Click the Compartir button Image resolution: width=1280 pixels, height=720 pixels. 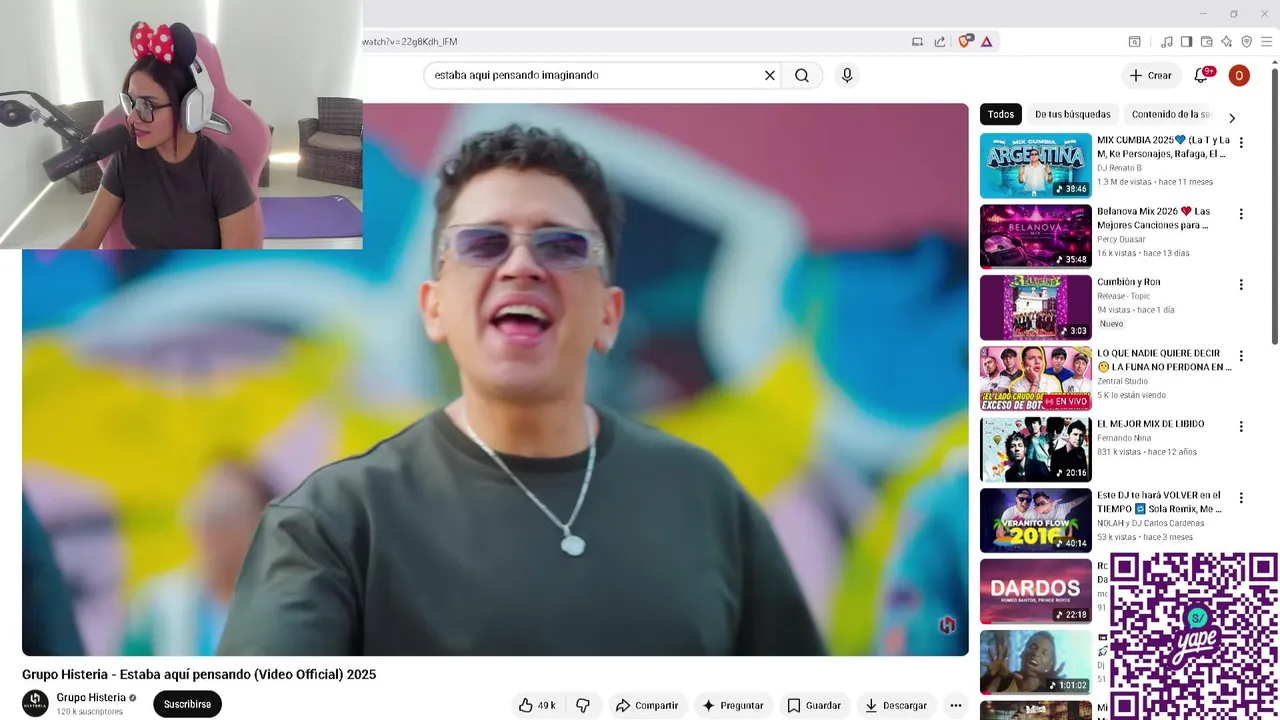click(647, 705)
